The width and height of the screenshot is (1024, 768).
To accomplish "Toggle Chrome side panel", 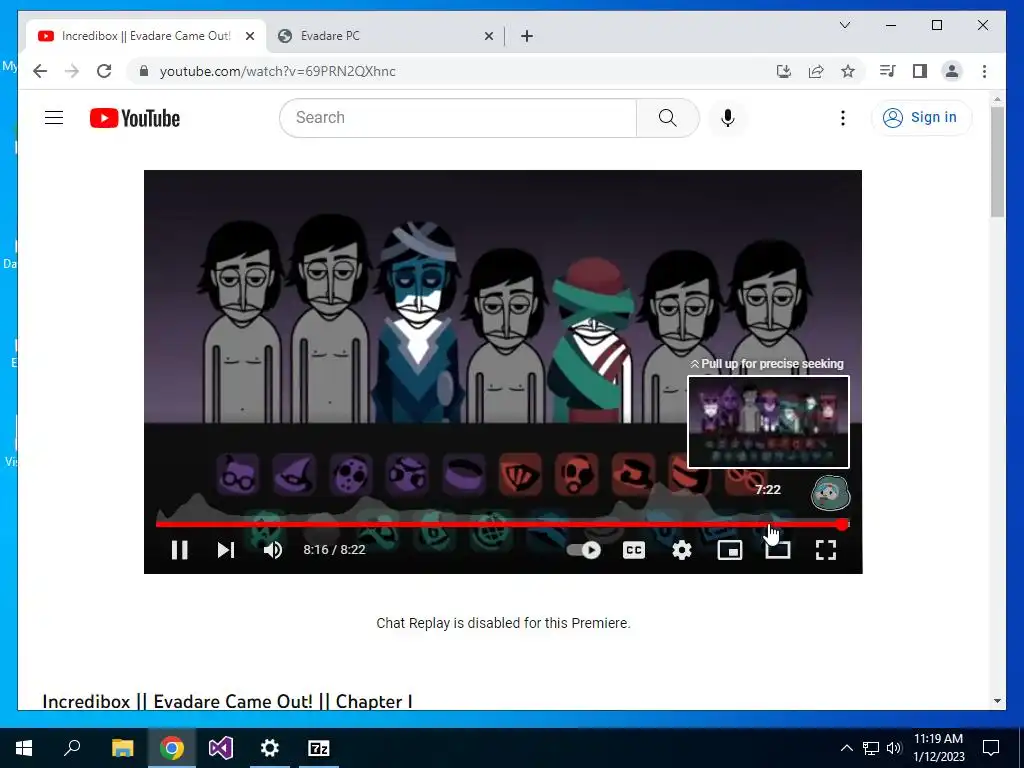I will pos(920,71).
